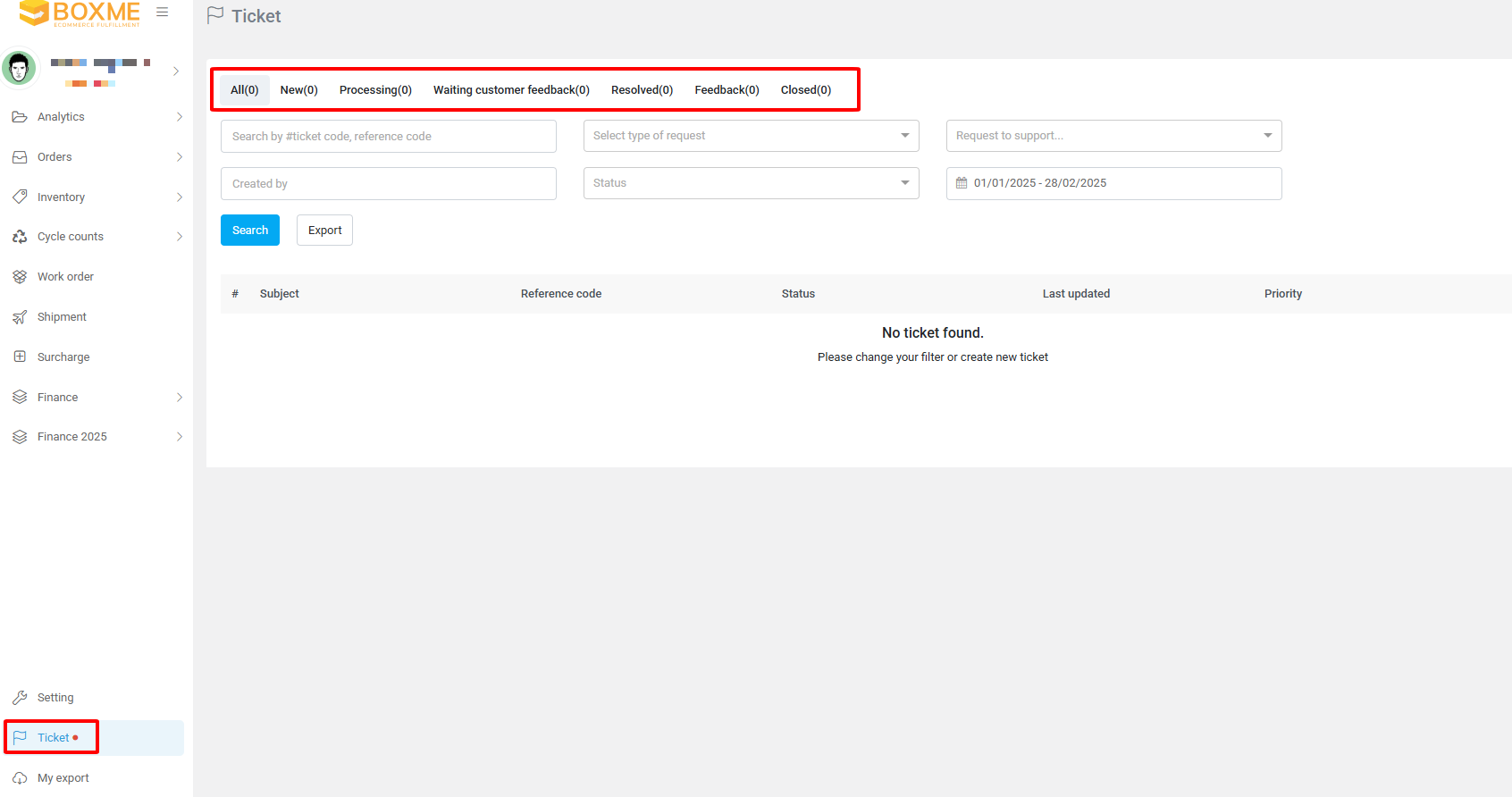Select the Waiting customer feedback(0) tab
Image resolution: width=1512 pixels, height=797 pixels.
click(x=511, y=90)
